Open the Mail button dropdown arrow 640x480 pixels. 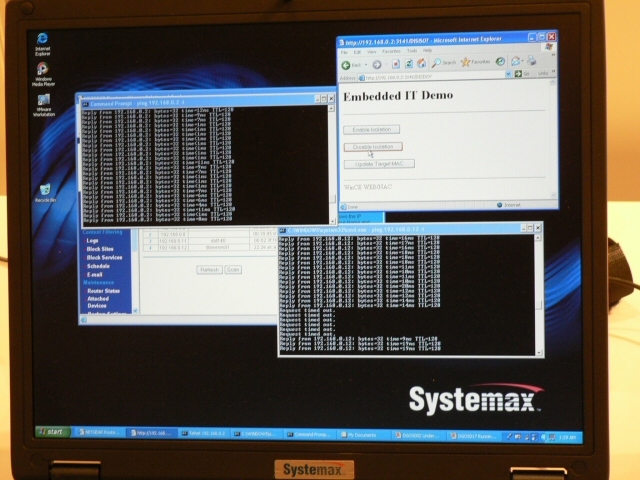click(523, 61)
